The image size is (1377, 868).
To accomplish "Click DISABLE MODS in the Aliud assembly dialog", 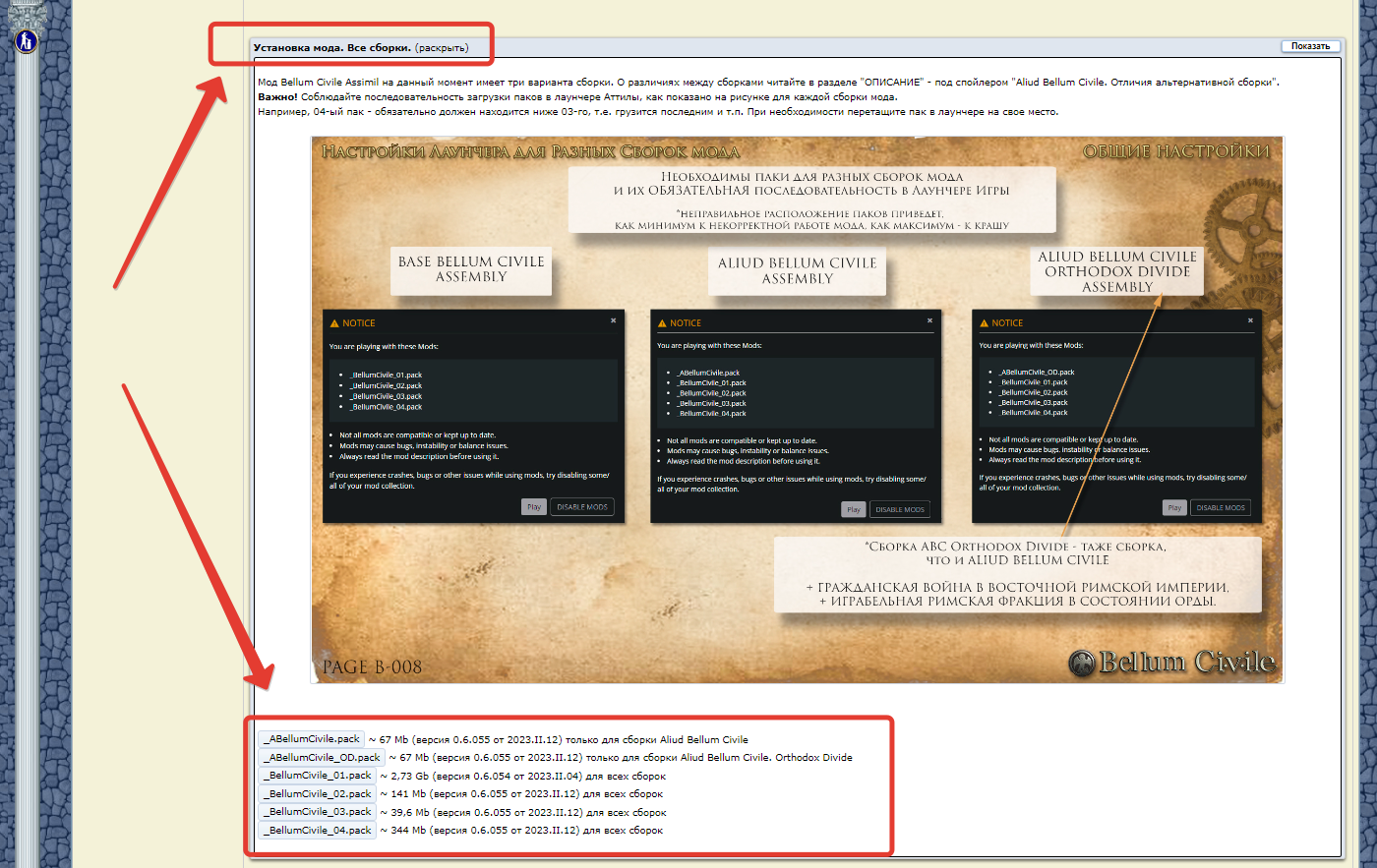I will tap(900, 509).
